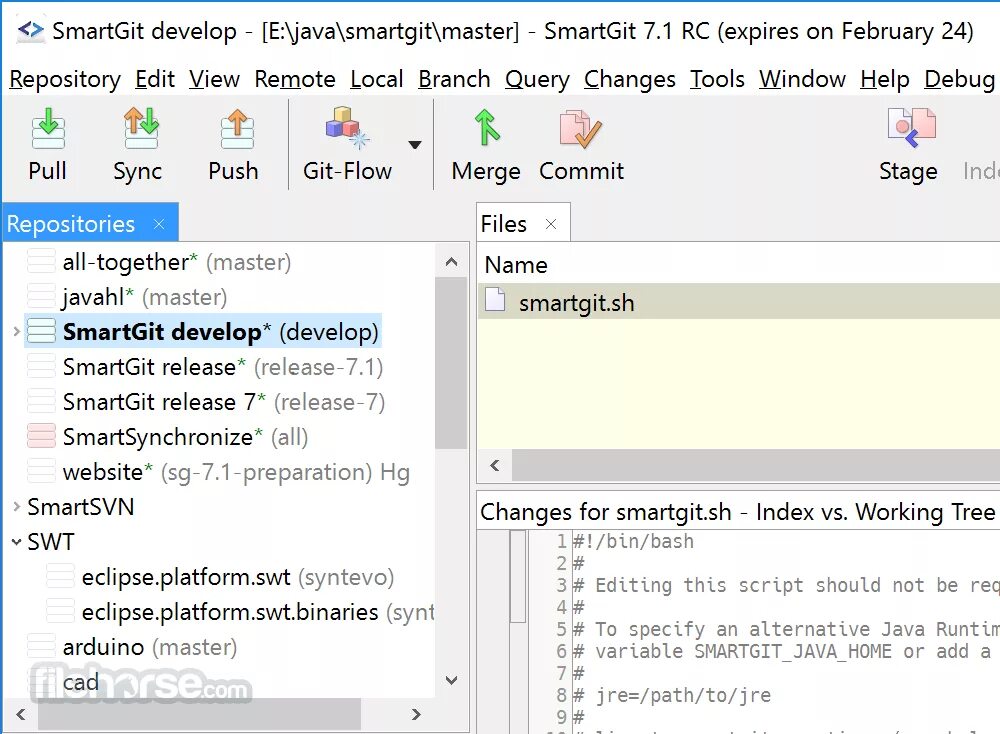Viewport: 1000px width, 734px height.
Task: Click up arrow of Repositories scrollbar
Action: 452,261
